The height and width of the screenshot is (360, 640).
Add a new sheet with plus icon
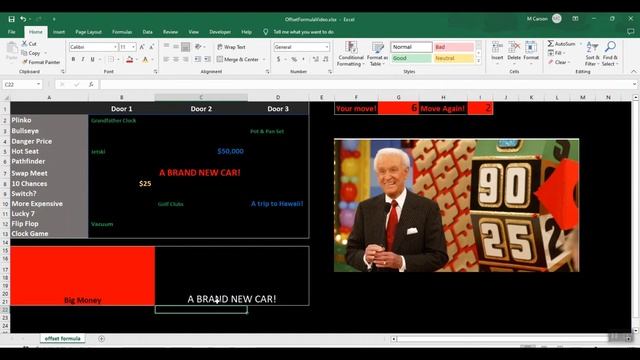click(x=102, y=338)
